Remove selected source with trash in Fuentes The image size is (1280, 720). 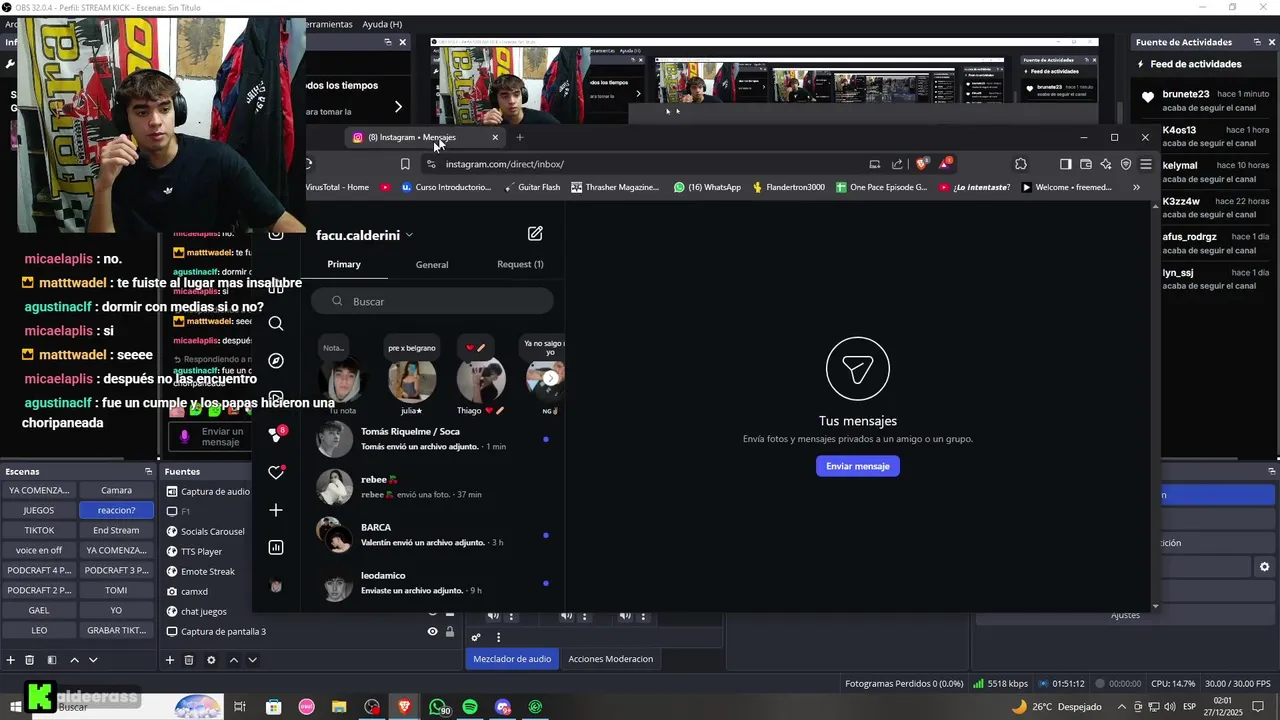coord(189,660)
